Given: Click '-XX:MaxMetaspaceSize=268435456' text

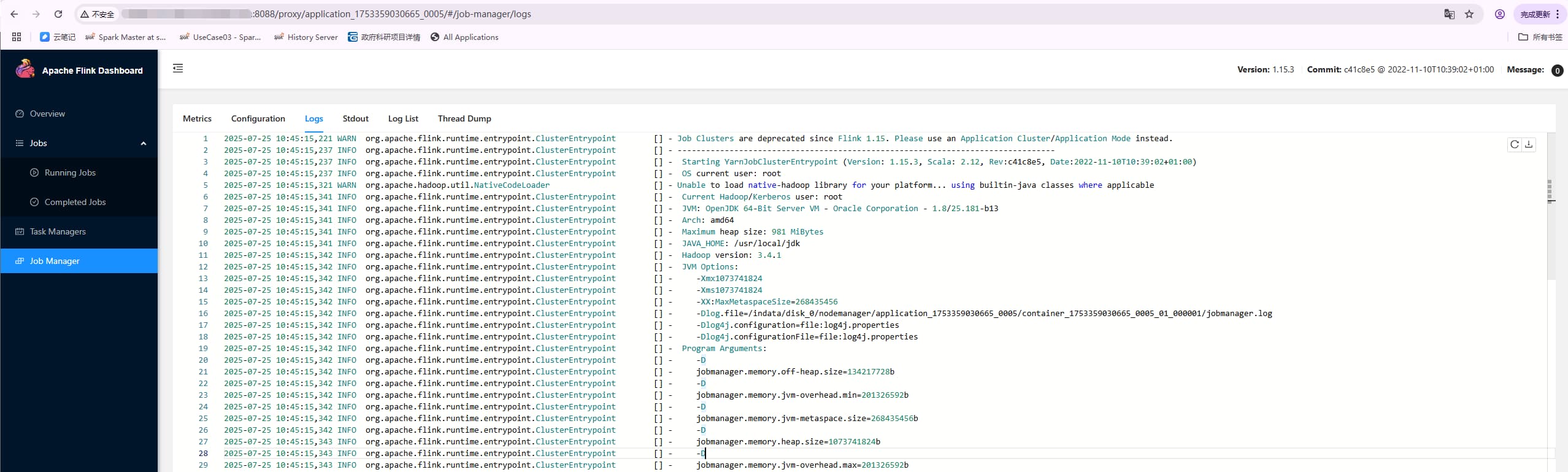Looking at the screenshot, I should point(767,302).
